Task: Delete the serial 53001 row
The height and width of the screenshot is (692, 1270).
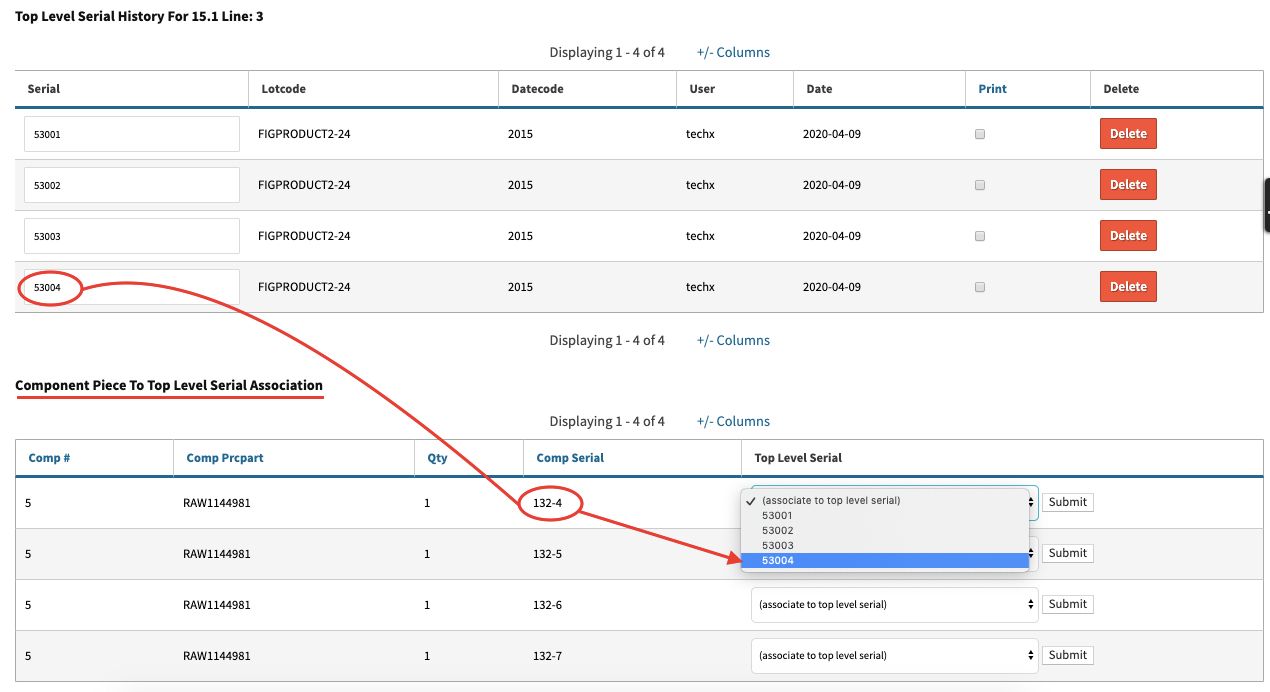Action: tap(1127, 134)
